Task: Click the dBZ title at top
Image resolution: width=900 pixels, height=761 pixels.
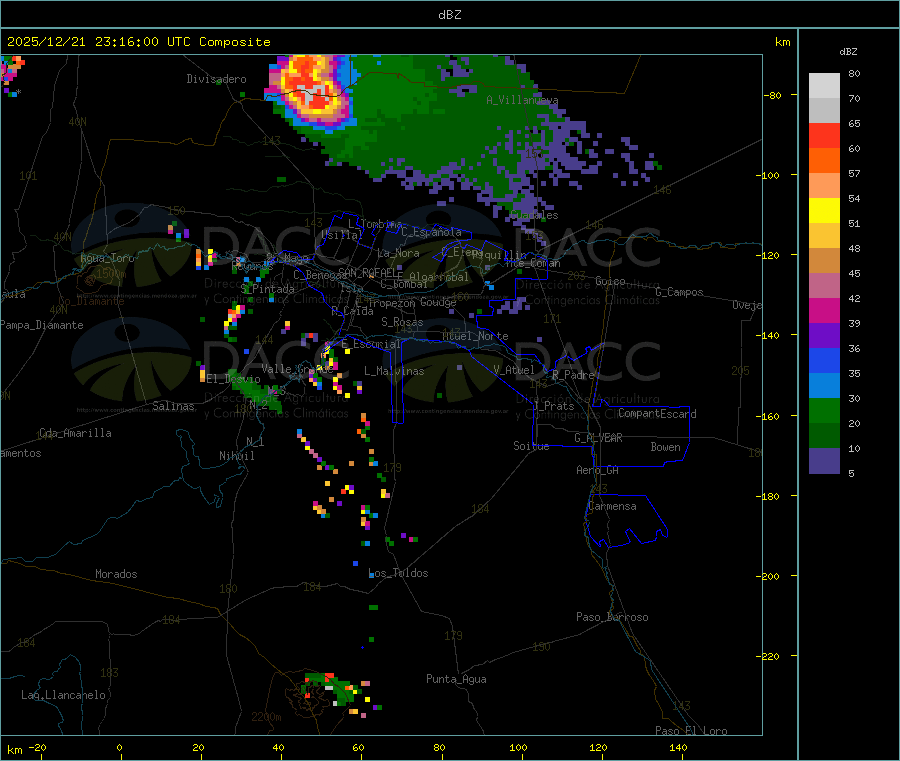Action: [x=449, y=15]
